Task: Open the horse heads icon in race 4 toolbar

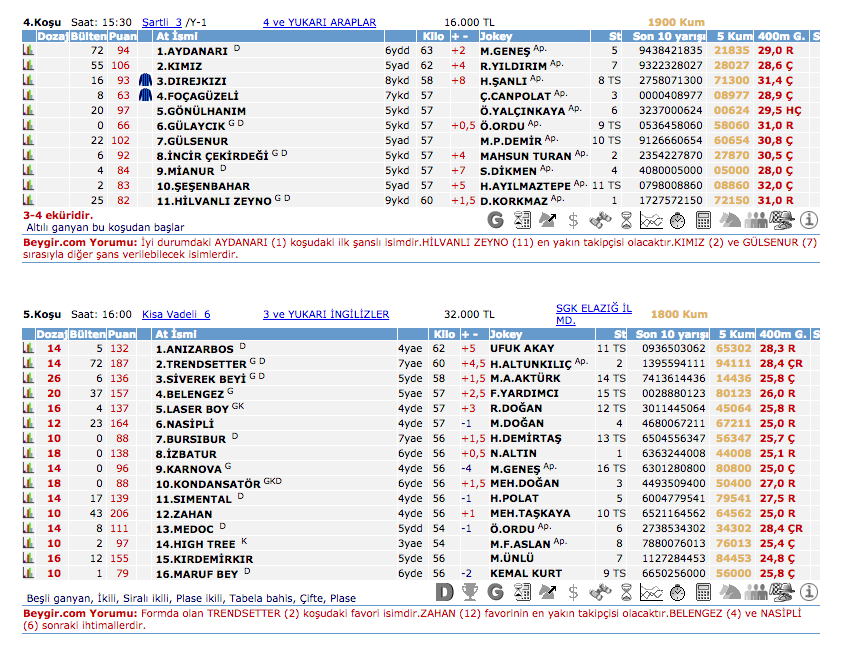Action: [730, 220]
